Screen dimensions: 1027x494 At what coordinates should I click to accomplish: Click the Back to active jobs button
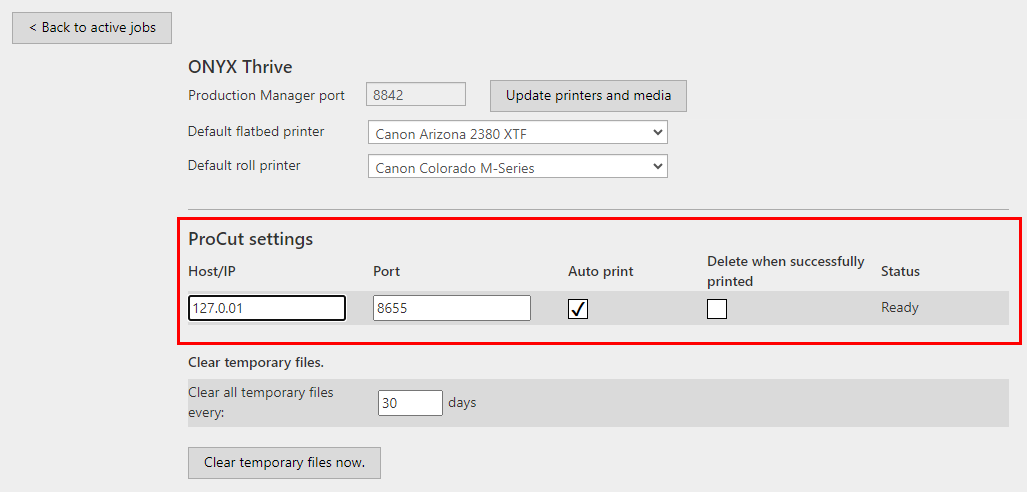click(92, 28)
